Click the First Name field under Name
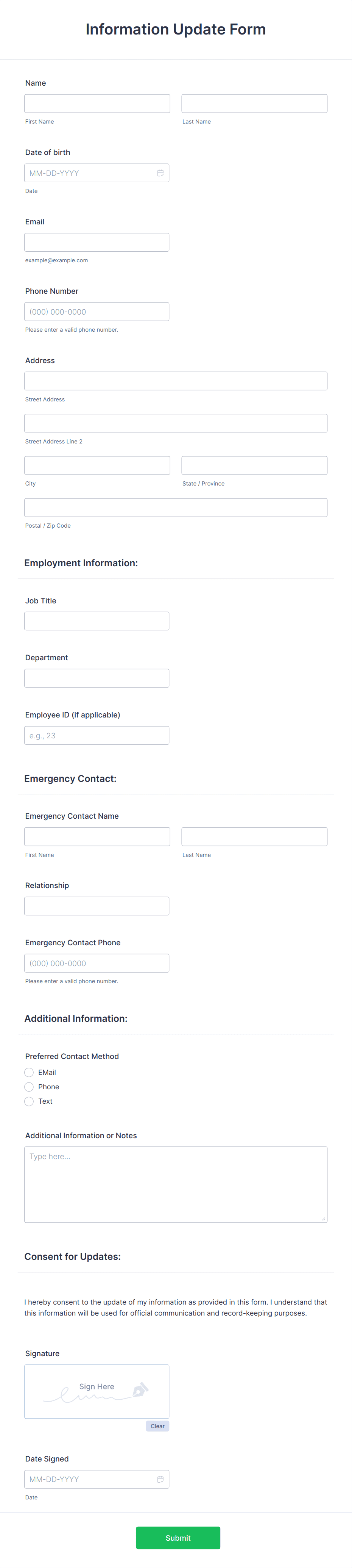352x1568 pixels. pyautogui.click(x=97, y=103)
